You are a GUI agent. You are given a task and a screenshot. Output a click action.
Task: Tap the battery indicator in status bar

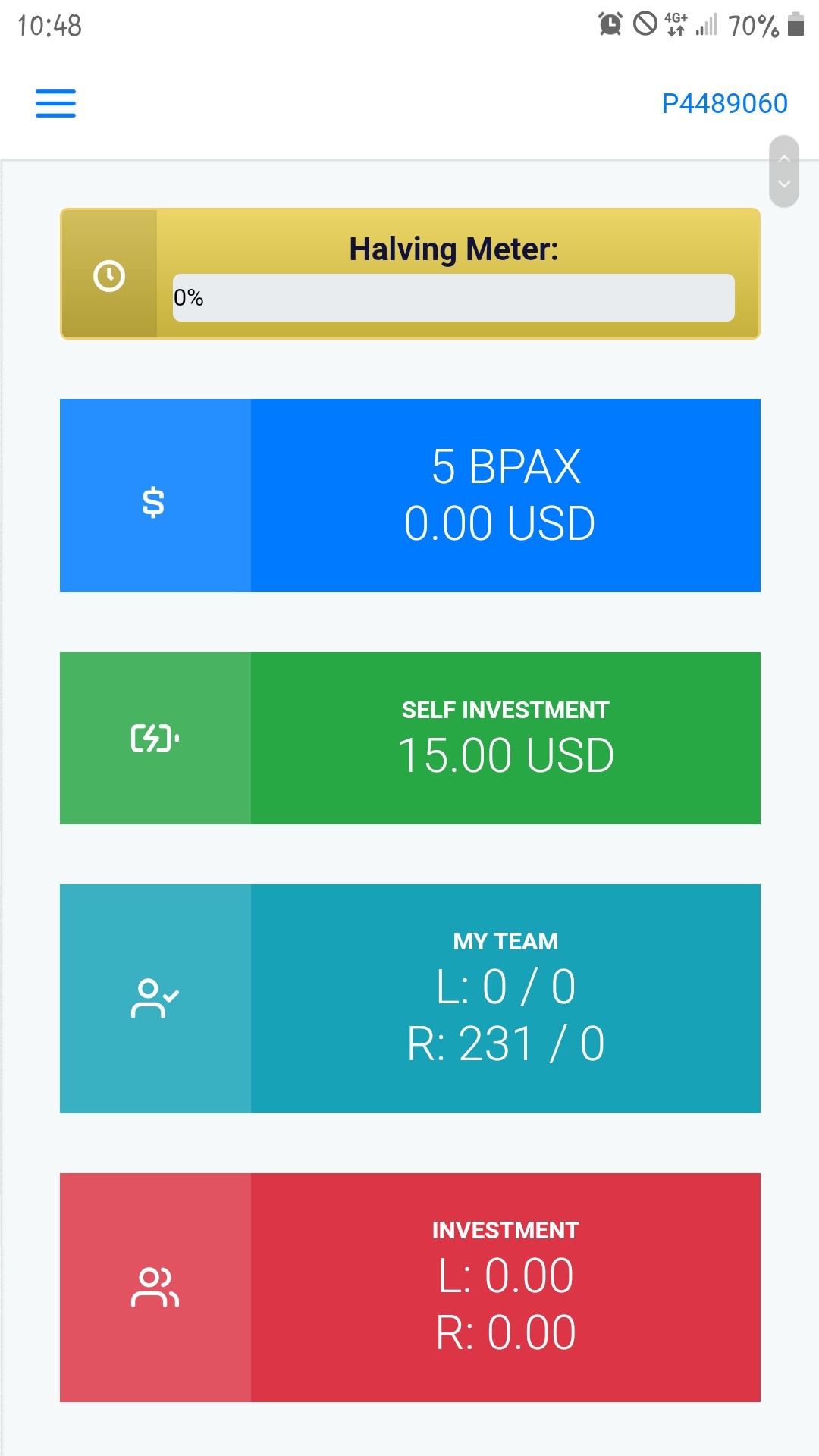coord(795,24)
